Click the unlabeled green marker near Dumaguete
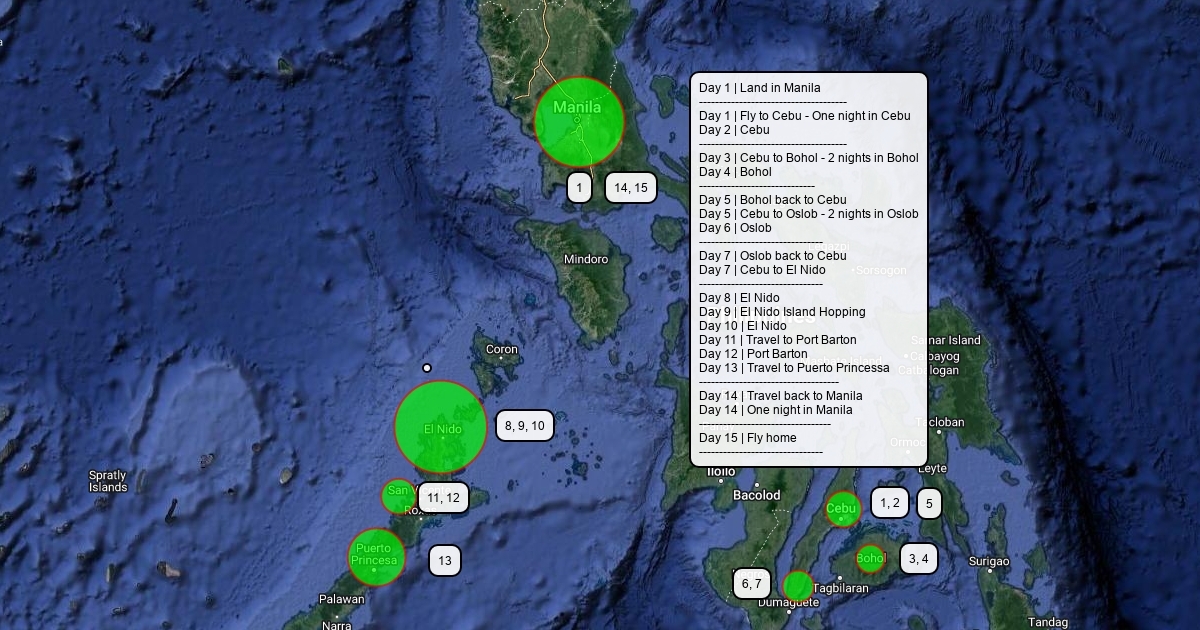 click(x=797, y=586)
